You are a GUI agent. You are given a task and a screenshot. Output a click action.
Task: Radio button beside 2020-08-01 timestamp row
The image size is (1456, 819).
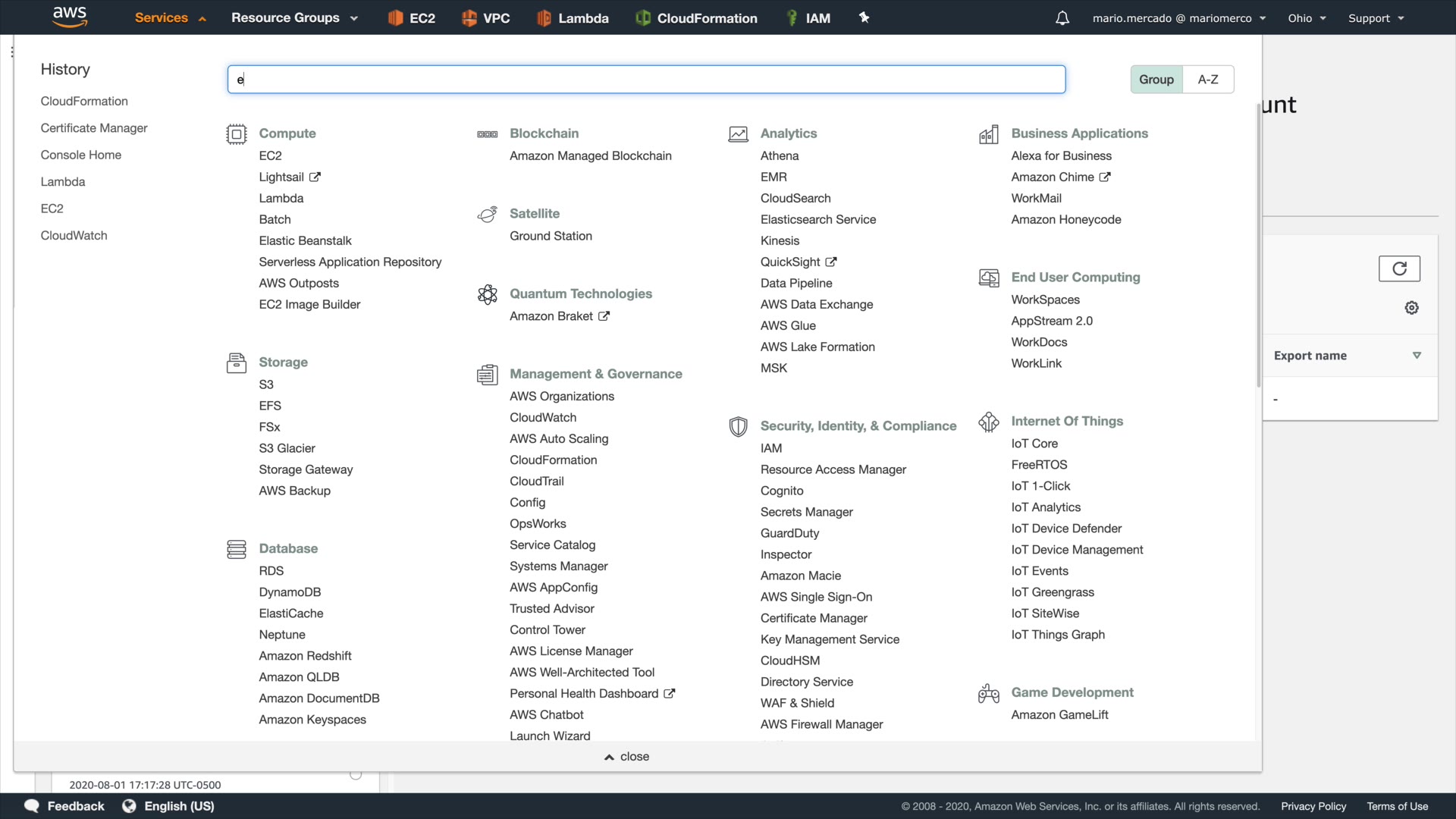coord(356,775)
